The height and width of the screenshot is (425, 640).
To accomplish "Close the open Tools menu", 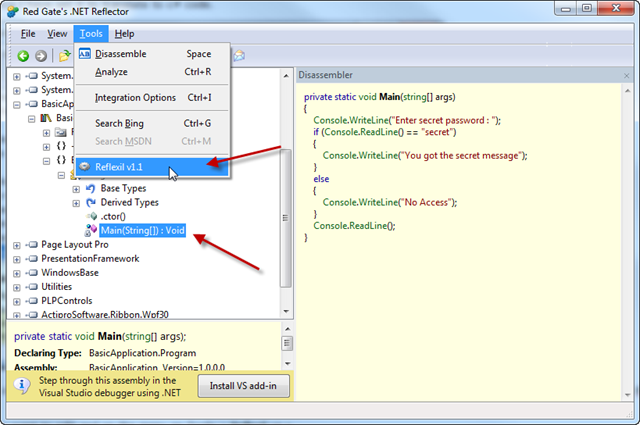I will (91, 33).
